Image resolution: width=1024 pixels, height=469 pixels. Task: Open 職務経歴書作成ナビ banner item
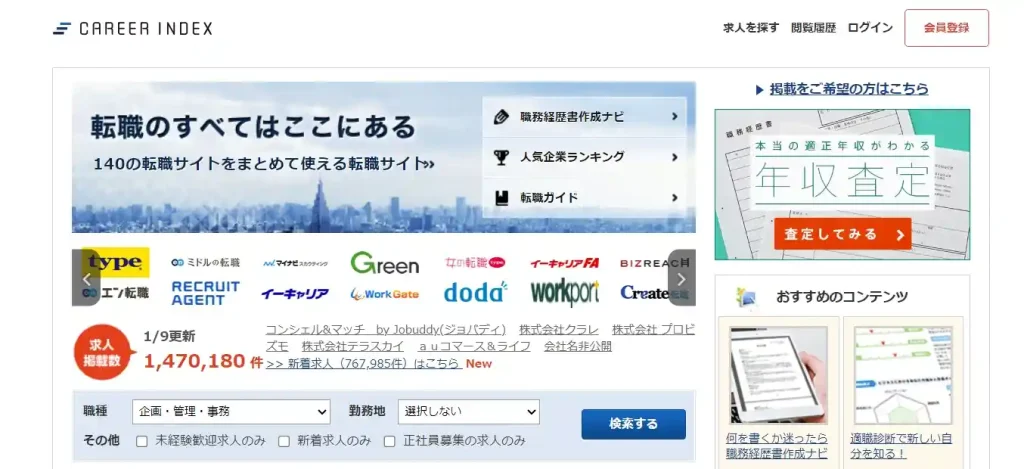584,117
